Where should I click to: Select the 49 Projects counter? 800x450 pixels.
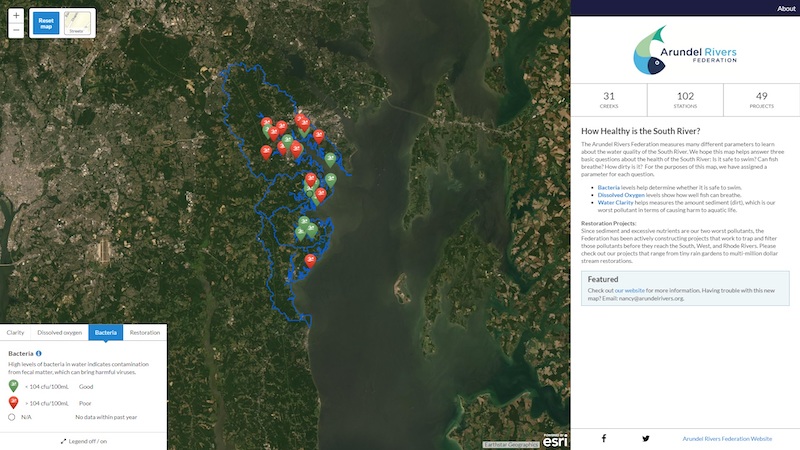(761, 100)
